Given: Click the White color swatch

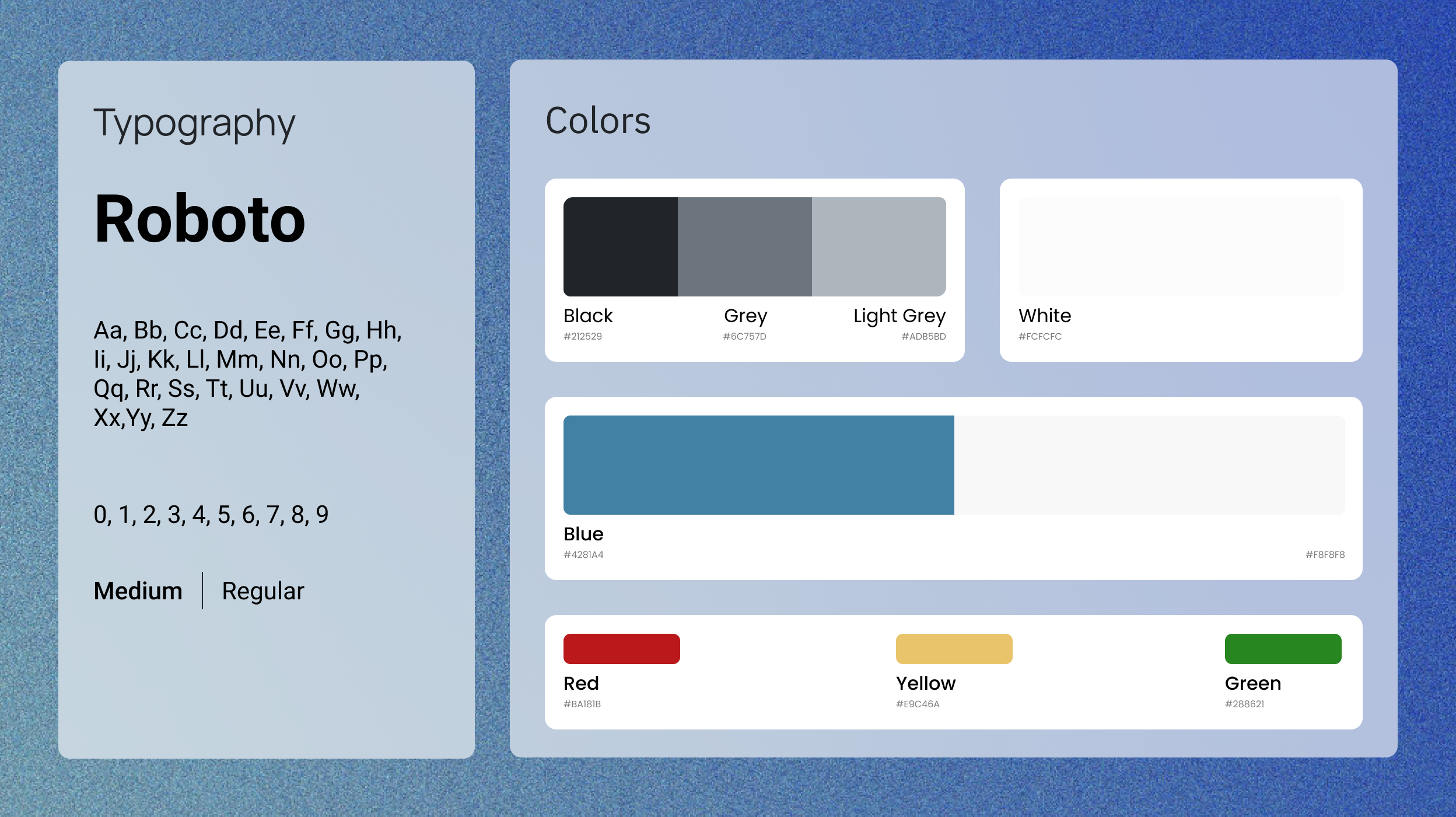Looking at the screenshot, I should [x=1181, y=247].
